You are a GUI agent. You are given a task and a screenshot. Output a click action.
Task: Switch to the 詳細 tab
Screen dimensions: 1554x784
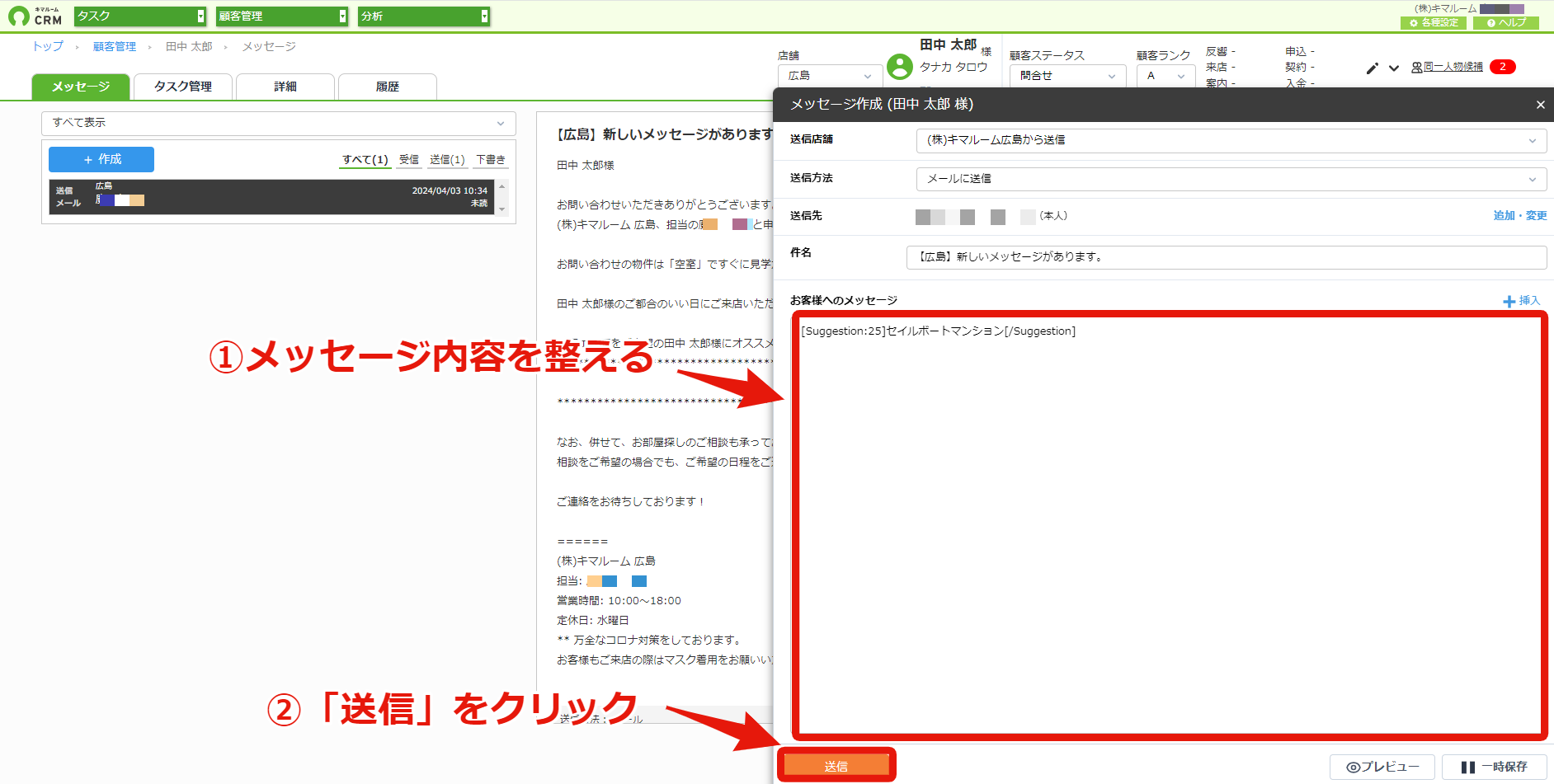[285, 87]
